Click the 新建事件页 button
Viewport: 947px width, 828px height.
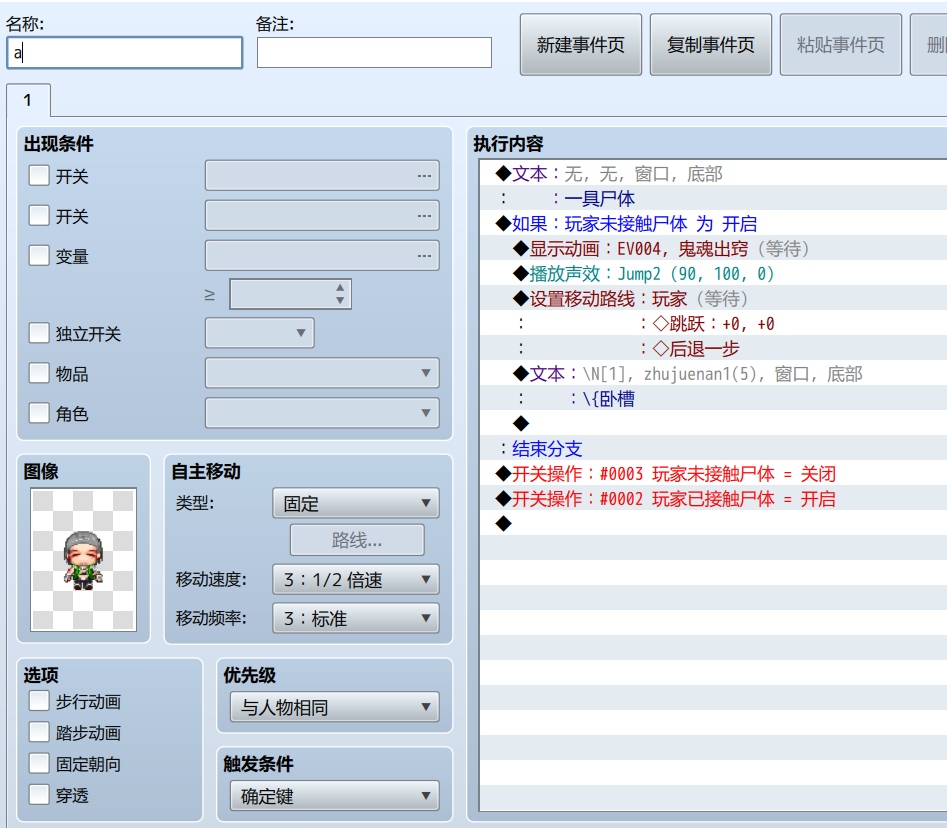click(580, 45)
